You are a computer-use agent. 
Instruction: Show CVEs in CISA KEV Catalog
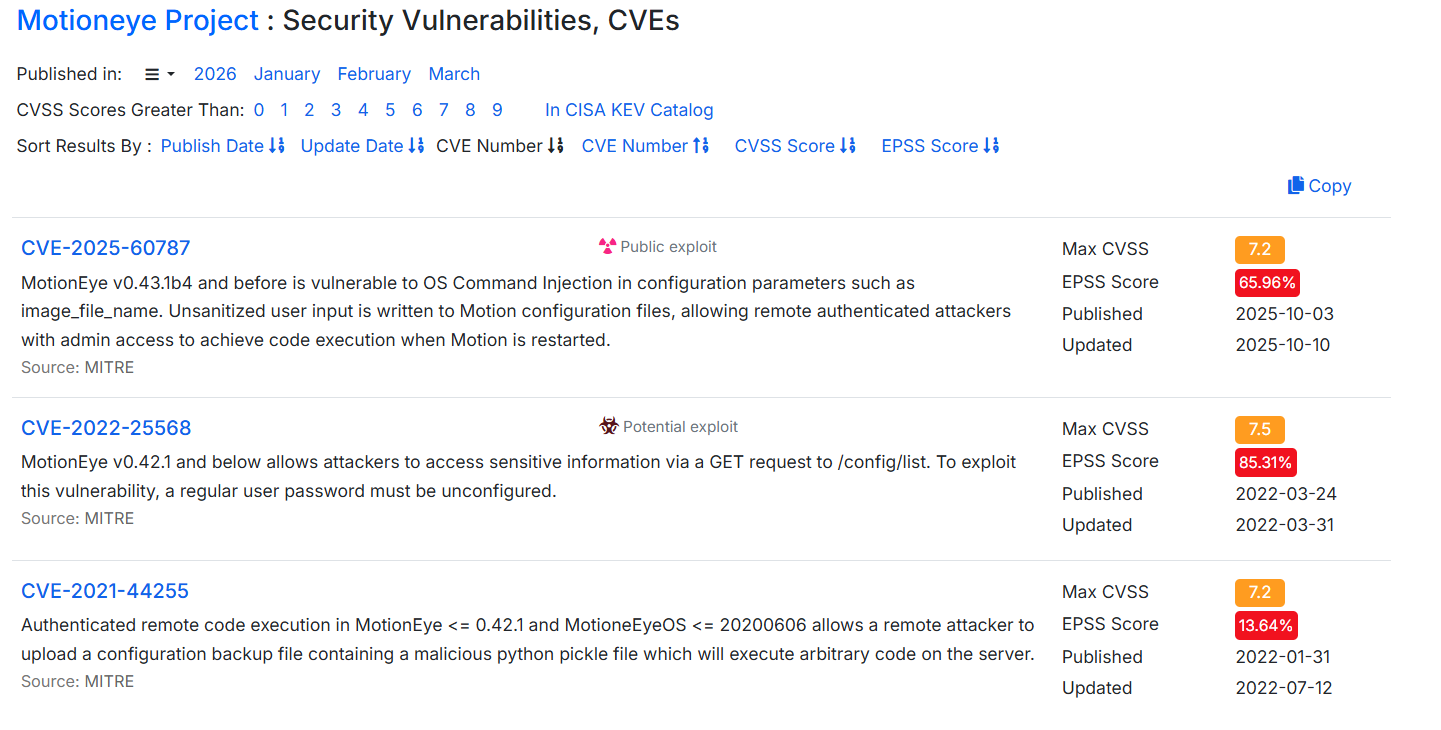629,110
